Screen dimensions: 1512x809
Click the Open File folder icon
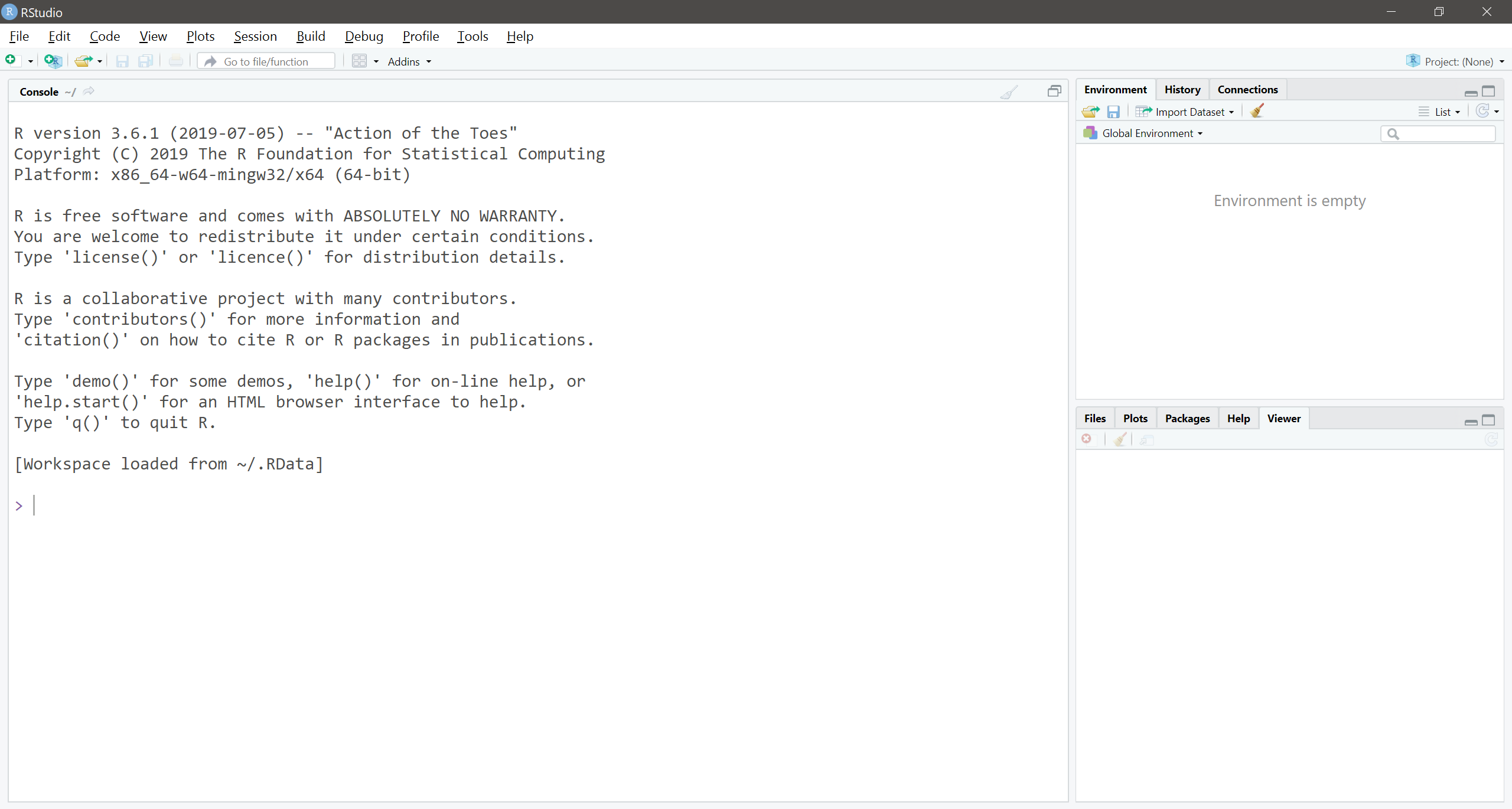pyautogui.click(x=84, y=61)
